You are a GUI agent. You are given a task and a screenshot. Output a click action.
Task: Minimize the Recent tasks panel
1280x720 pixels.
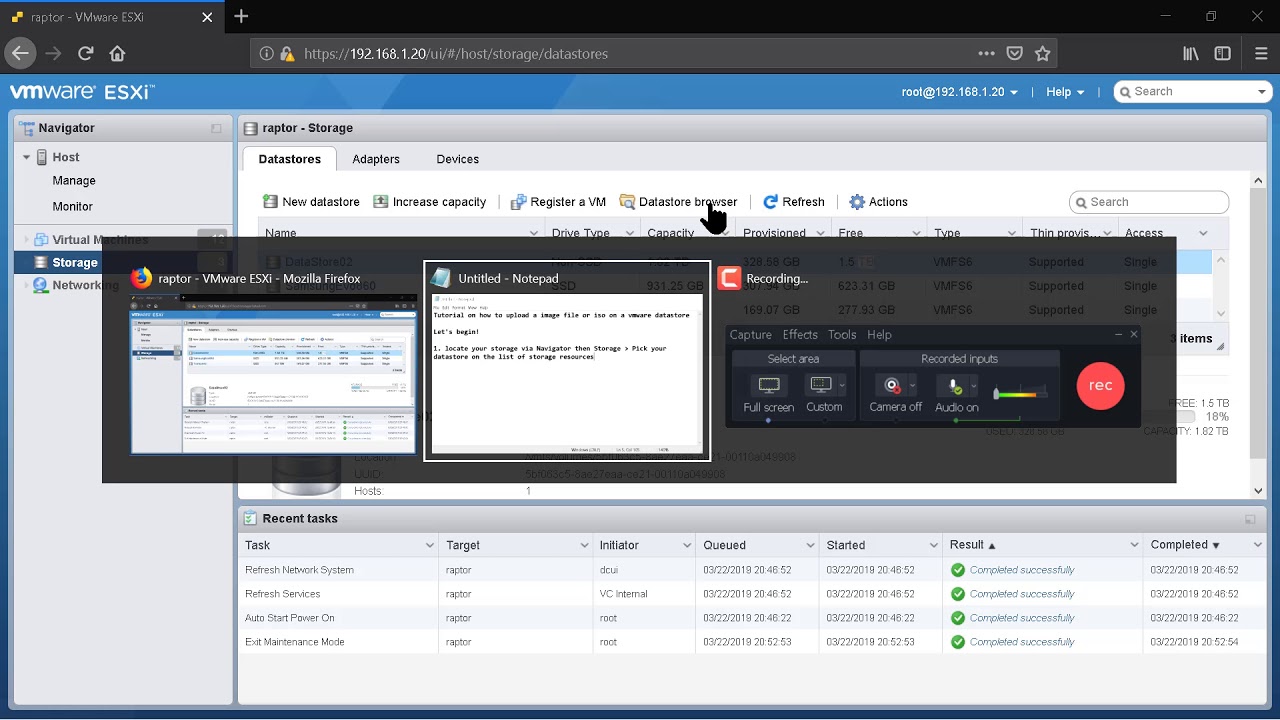click(1250, 519)
